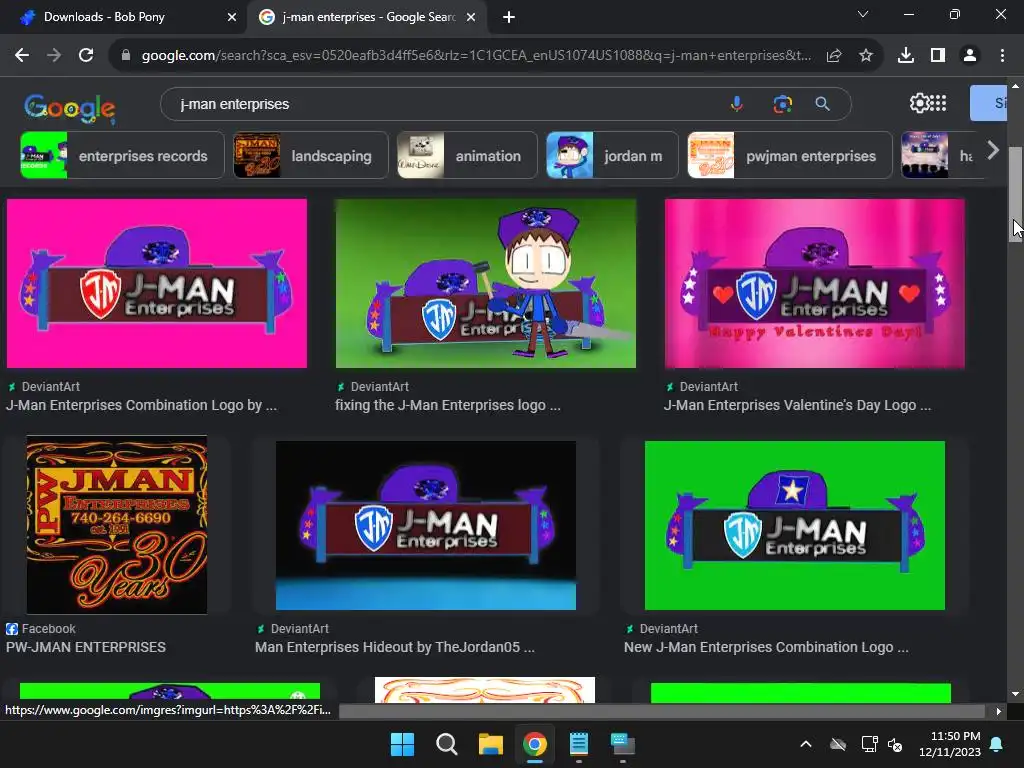
Task: Click the scroll down arrow
Action: (1015, 694)
